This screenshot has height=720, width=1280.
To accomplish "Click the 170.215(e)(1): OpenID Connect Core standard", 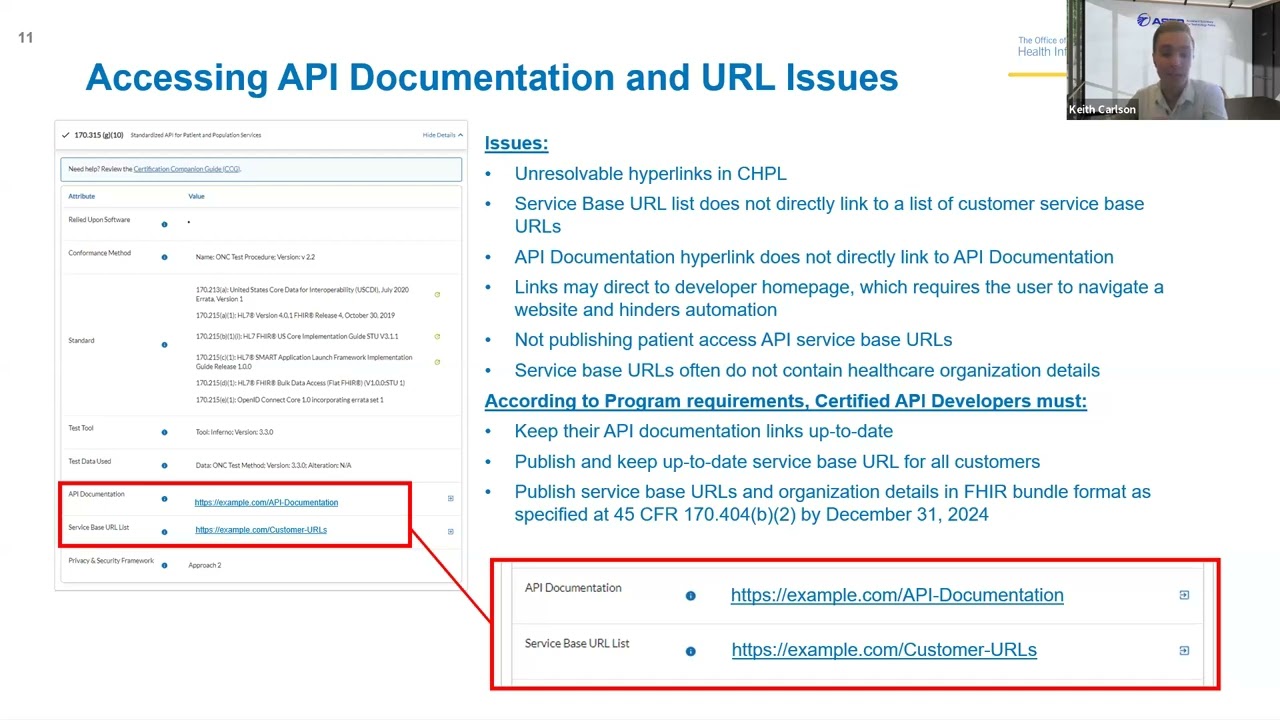I will tap(289, 400).
